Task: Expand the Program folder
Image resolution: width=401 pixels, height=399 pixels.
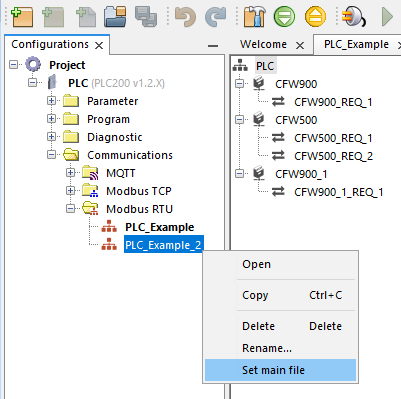Action: [52, 118]
